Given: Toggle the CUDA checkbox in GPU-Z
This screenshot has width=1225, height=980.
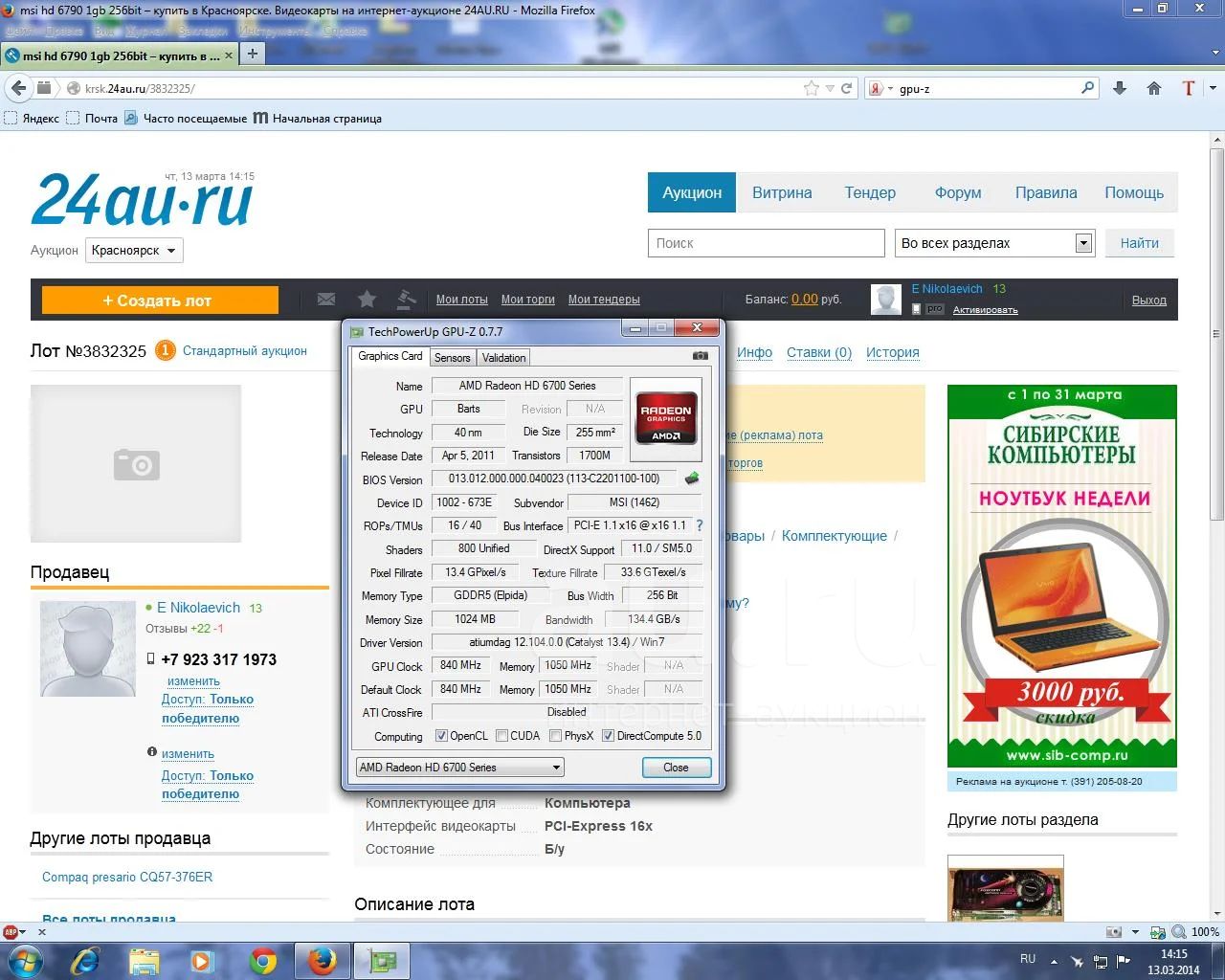Looking at the screenshot, I should point(501,736).
